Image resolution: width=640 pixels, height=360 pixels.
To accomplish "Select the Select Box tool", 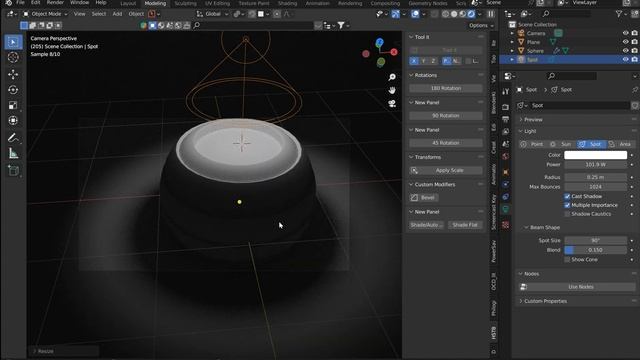I will 13,42.
